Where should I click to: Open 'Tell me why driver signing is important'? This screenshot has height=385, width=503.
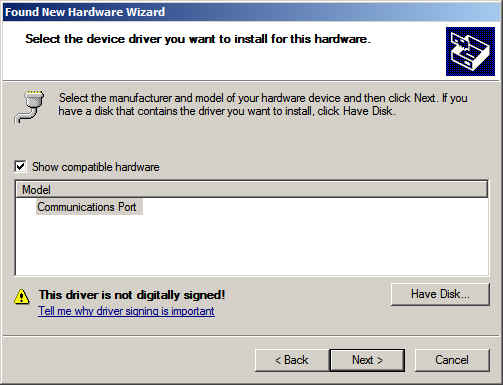[x=126, y=311]
